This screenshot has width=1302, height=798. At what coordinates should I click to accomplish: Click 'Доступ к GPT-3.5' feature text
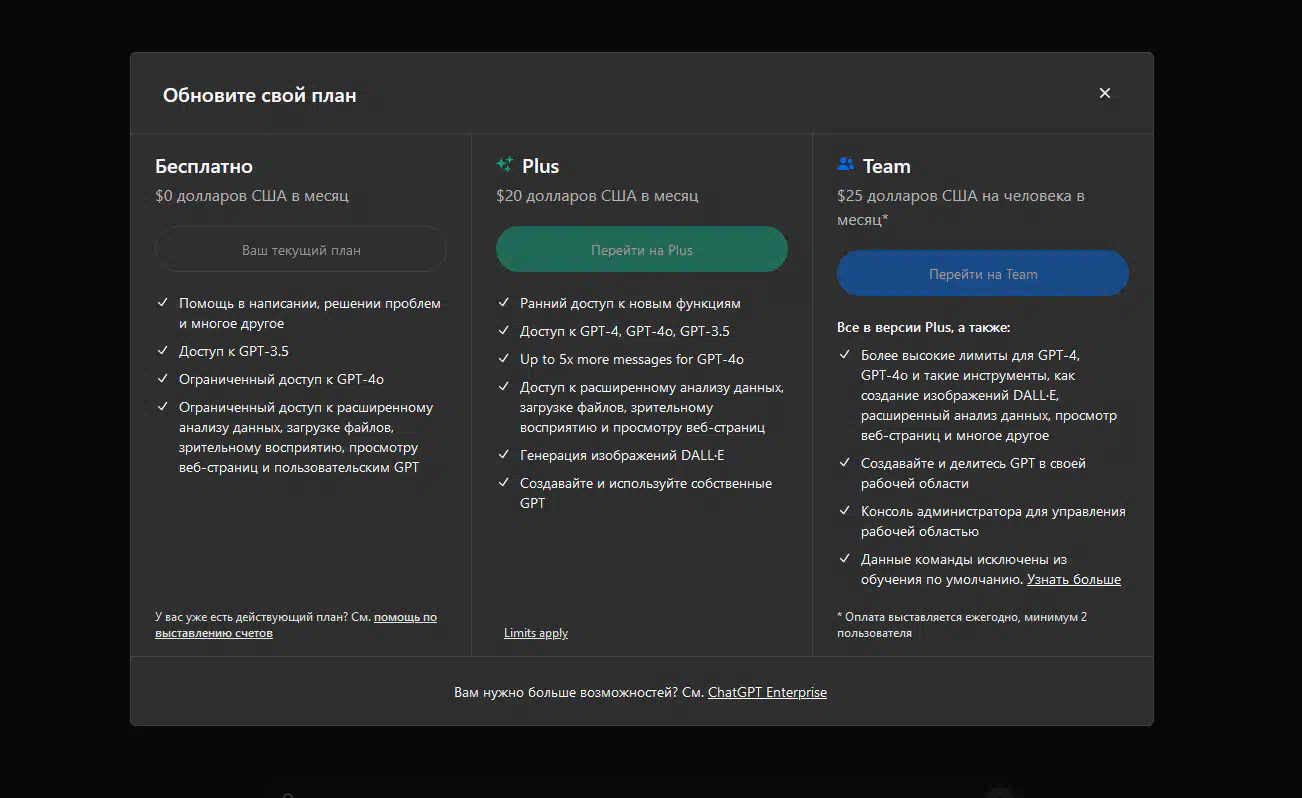coord(234,351)
